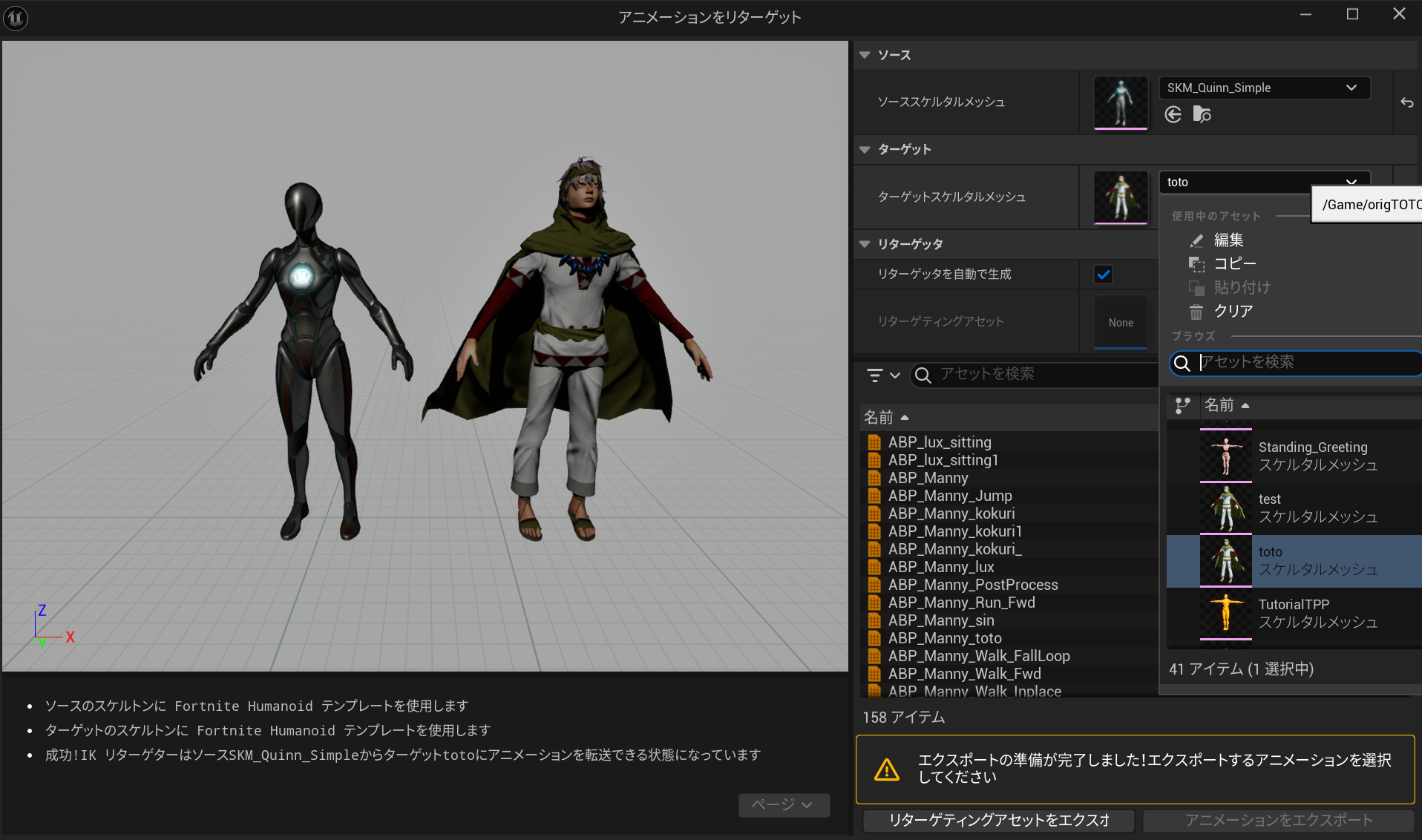Sort asset picker by 名前 column
The image size is (1422, 840).
1227,405
